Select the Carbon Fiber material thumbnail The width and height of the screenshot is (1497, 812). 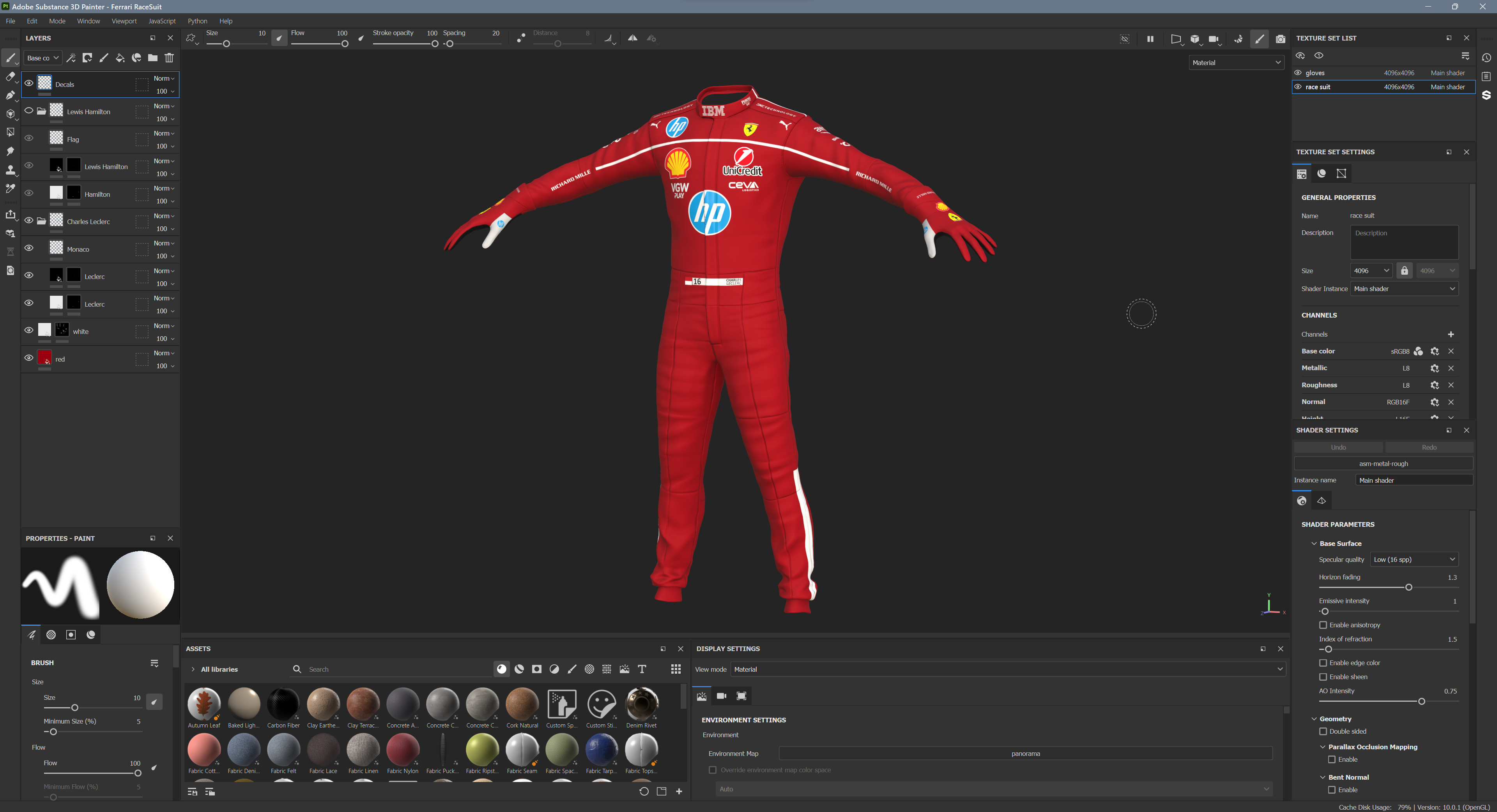click(283, 704)
